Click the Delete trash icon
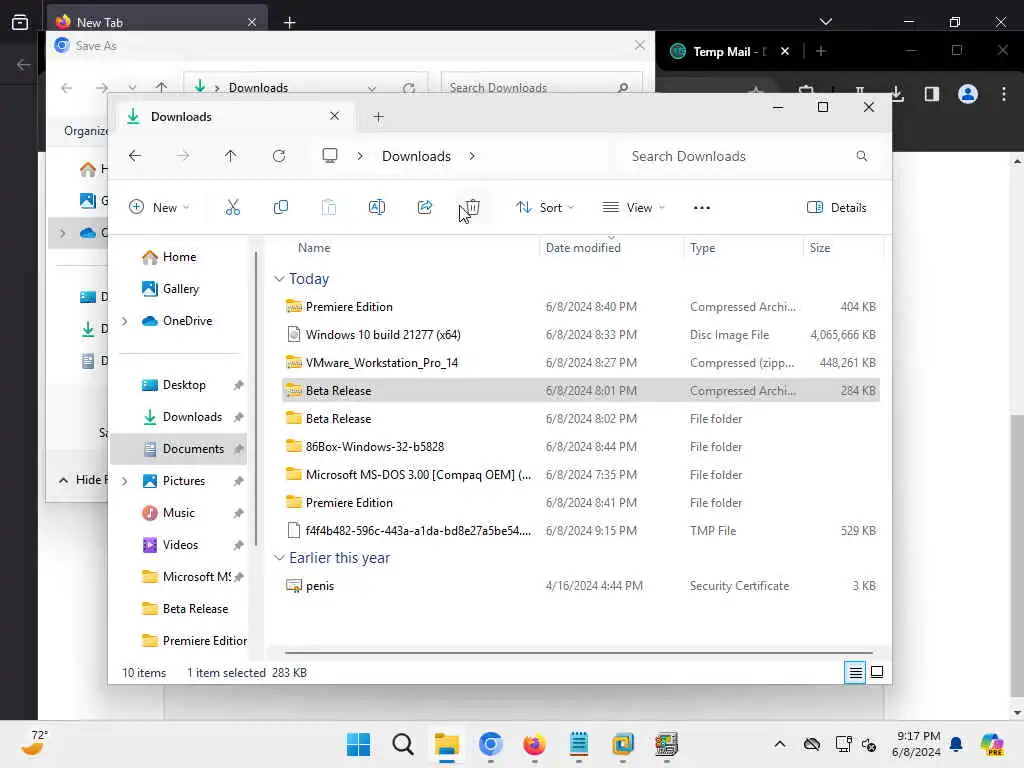The height and width of the screenshot is (768, 1024). click(473, 208)
